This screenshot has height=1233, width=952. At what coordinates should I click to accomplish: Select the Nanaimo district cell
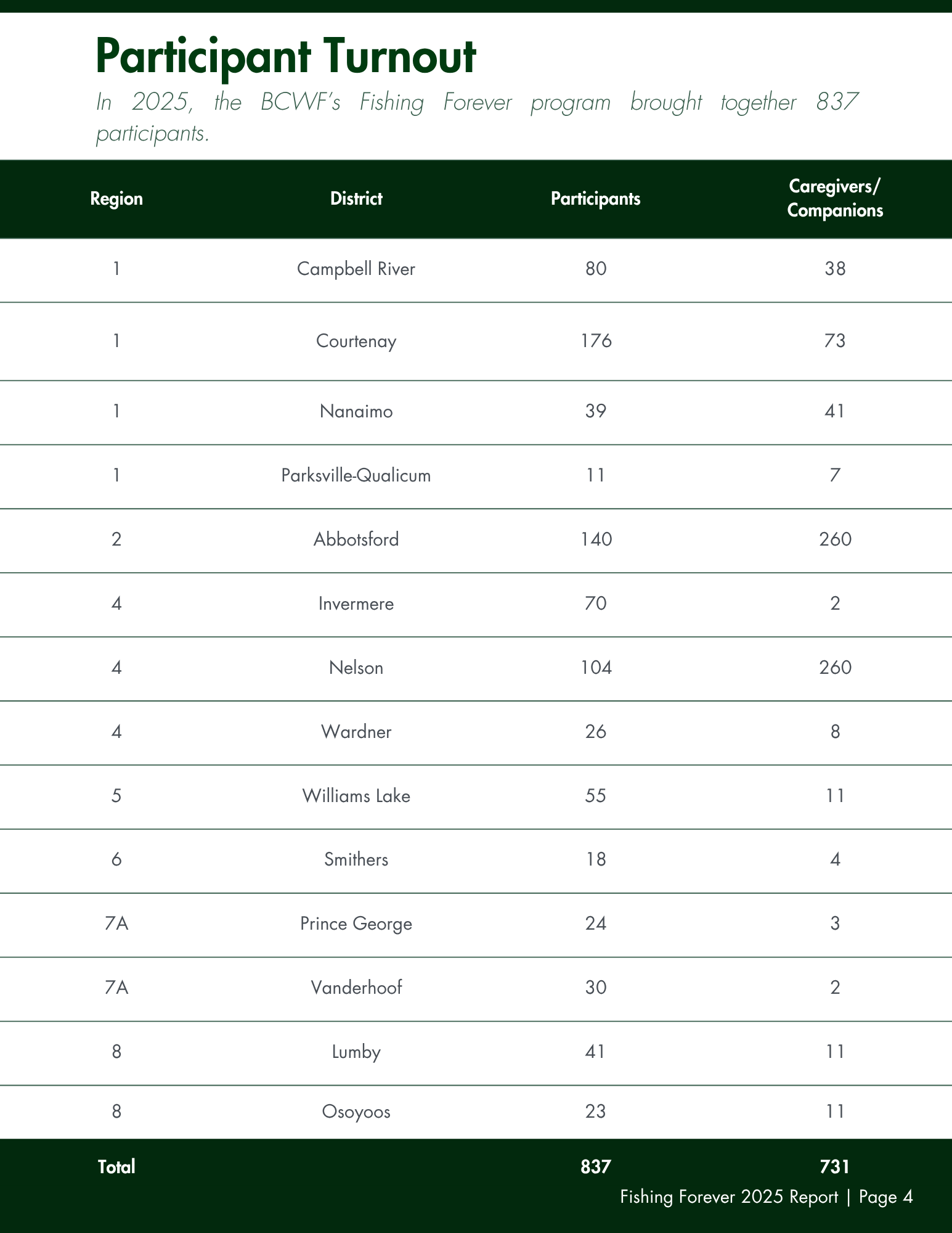pos(356,411)
